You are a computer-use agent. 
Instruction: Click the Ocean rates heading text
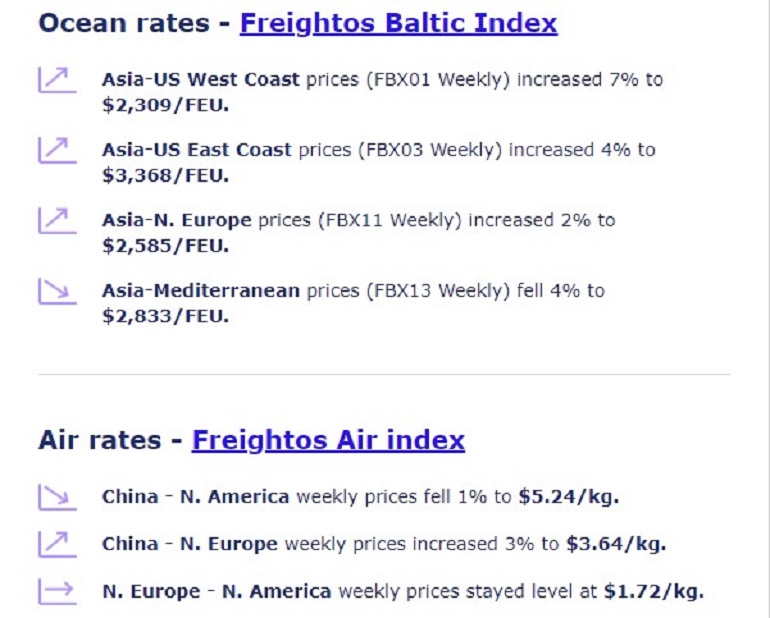pyautogui.click(x=124, y=23)
